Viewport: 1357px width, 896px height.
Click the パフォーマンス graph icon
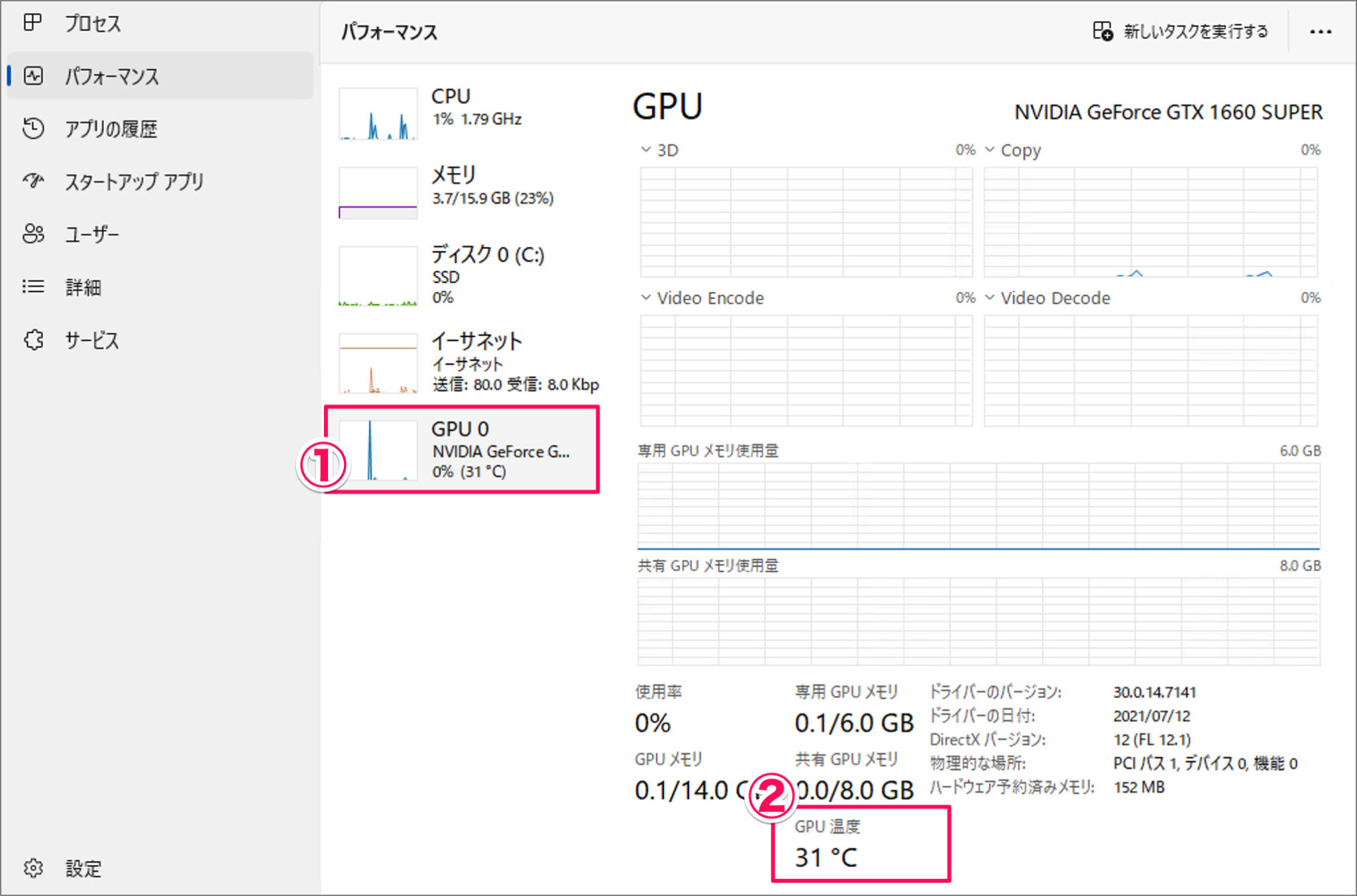[x=33, y=76]
